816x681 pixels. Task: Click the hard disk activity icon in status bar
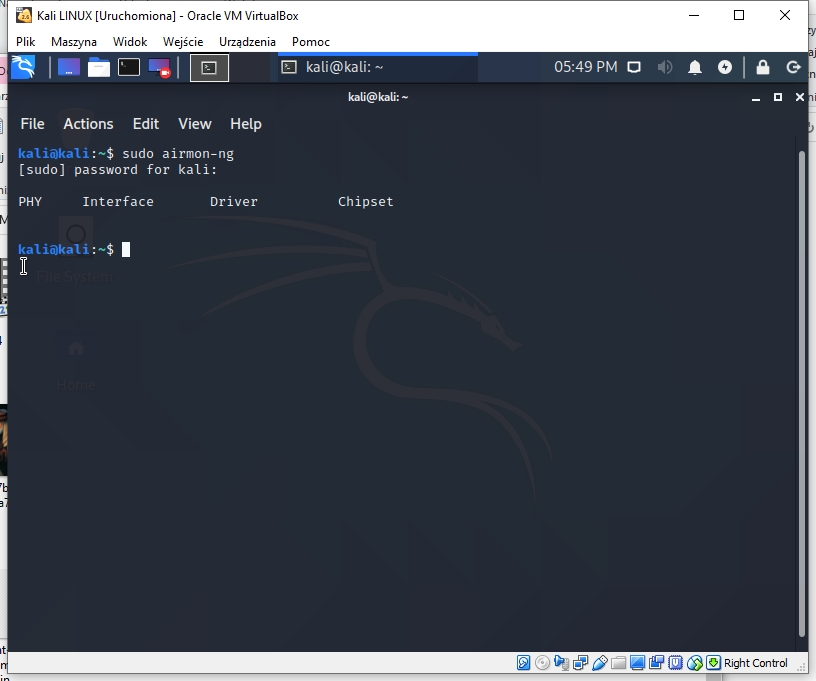[523, 662]
